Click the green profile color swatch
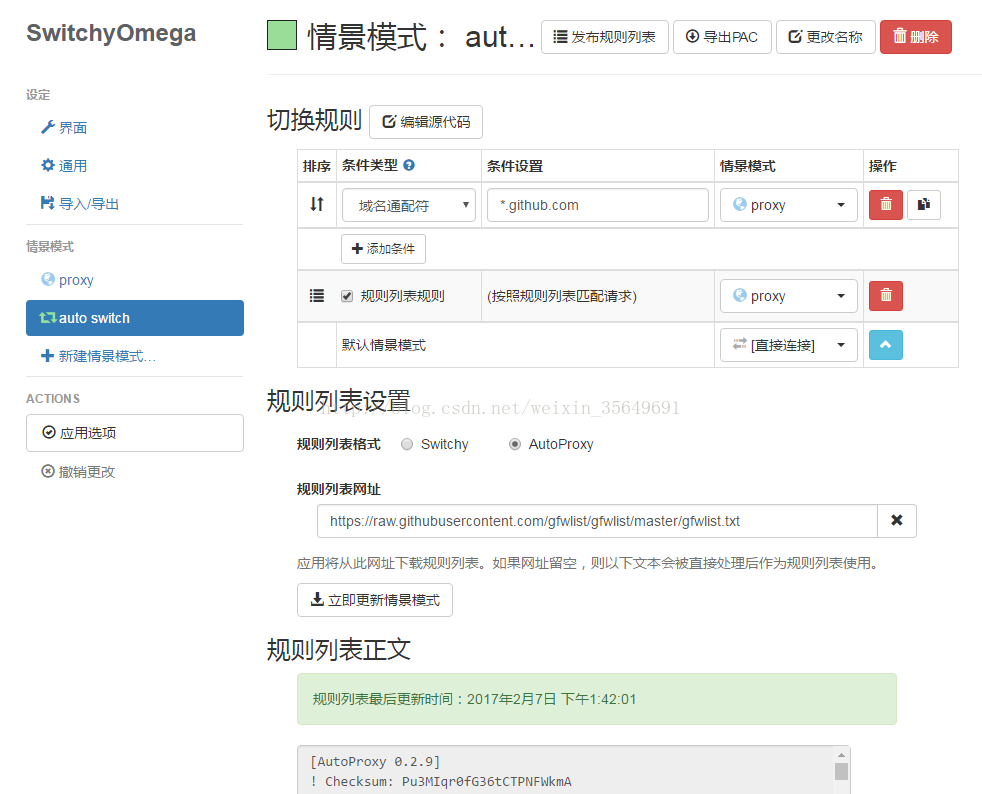This screenshot has height=794, width=982. coord(282,35)
